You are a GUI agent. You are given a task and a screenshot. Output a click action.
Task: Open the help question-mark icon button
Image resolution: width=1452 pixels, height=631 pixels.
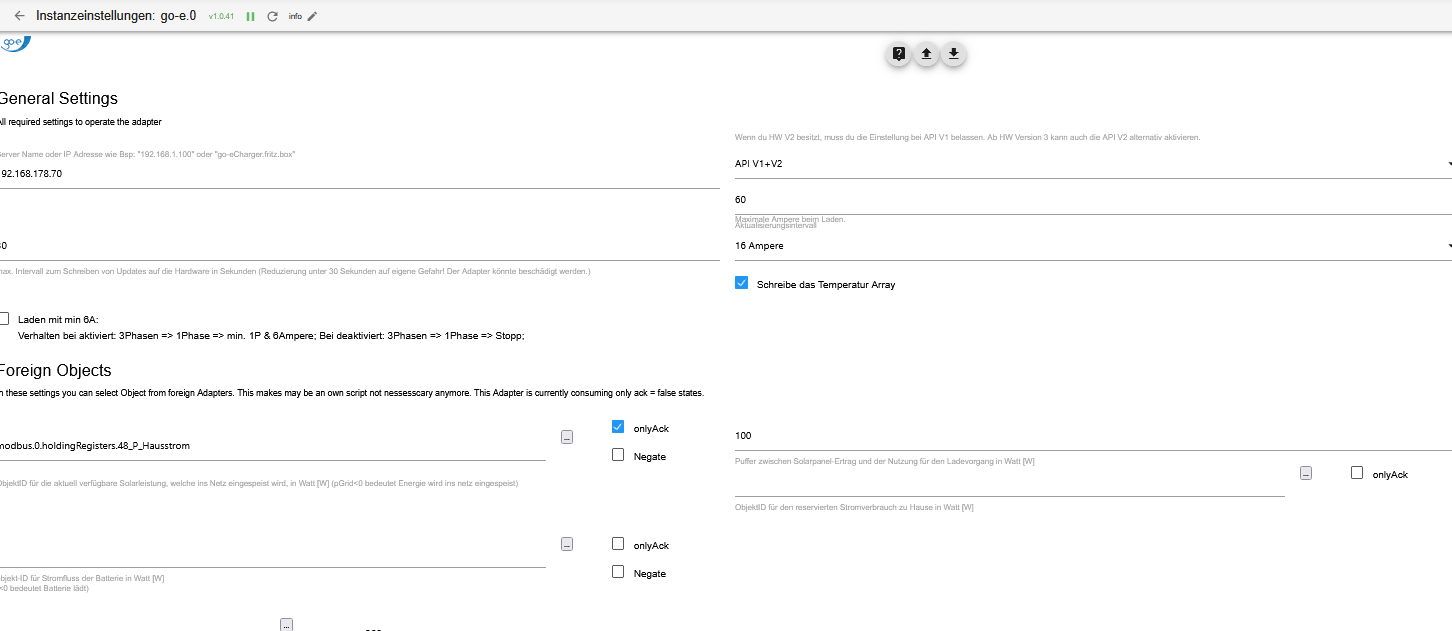[899, 54]
